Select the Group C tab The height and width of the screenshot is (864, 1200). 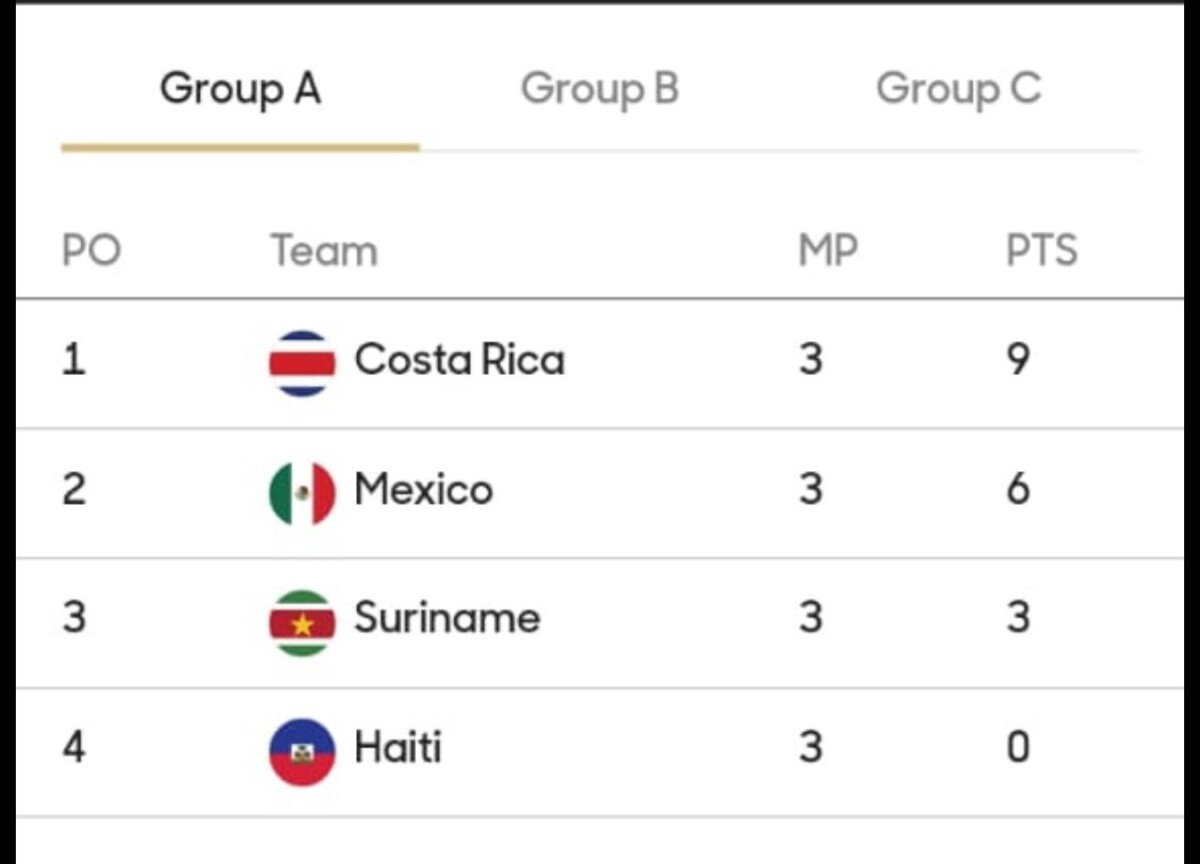click(958, 89)
